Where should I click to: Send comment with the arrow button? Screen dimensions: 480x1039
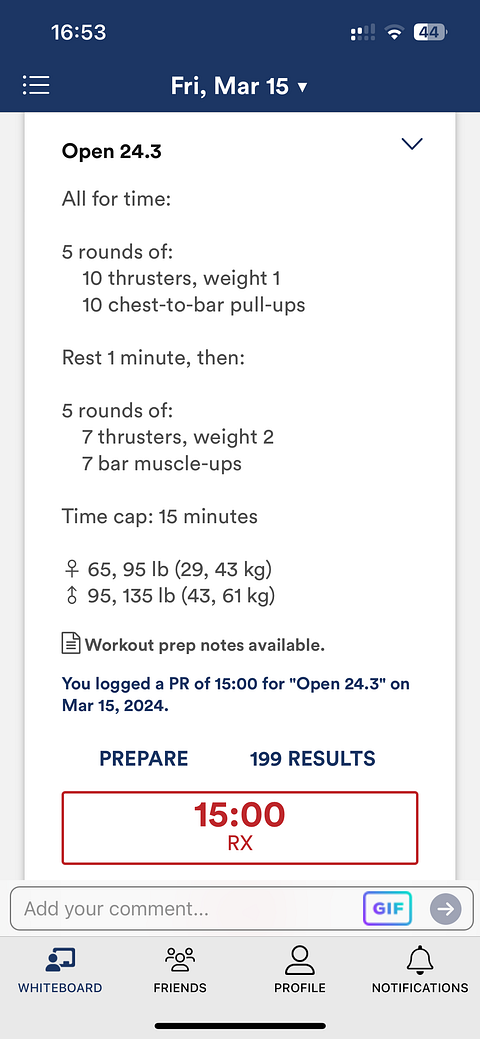click(446, 908)
